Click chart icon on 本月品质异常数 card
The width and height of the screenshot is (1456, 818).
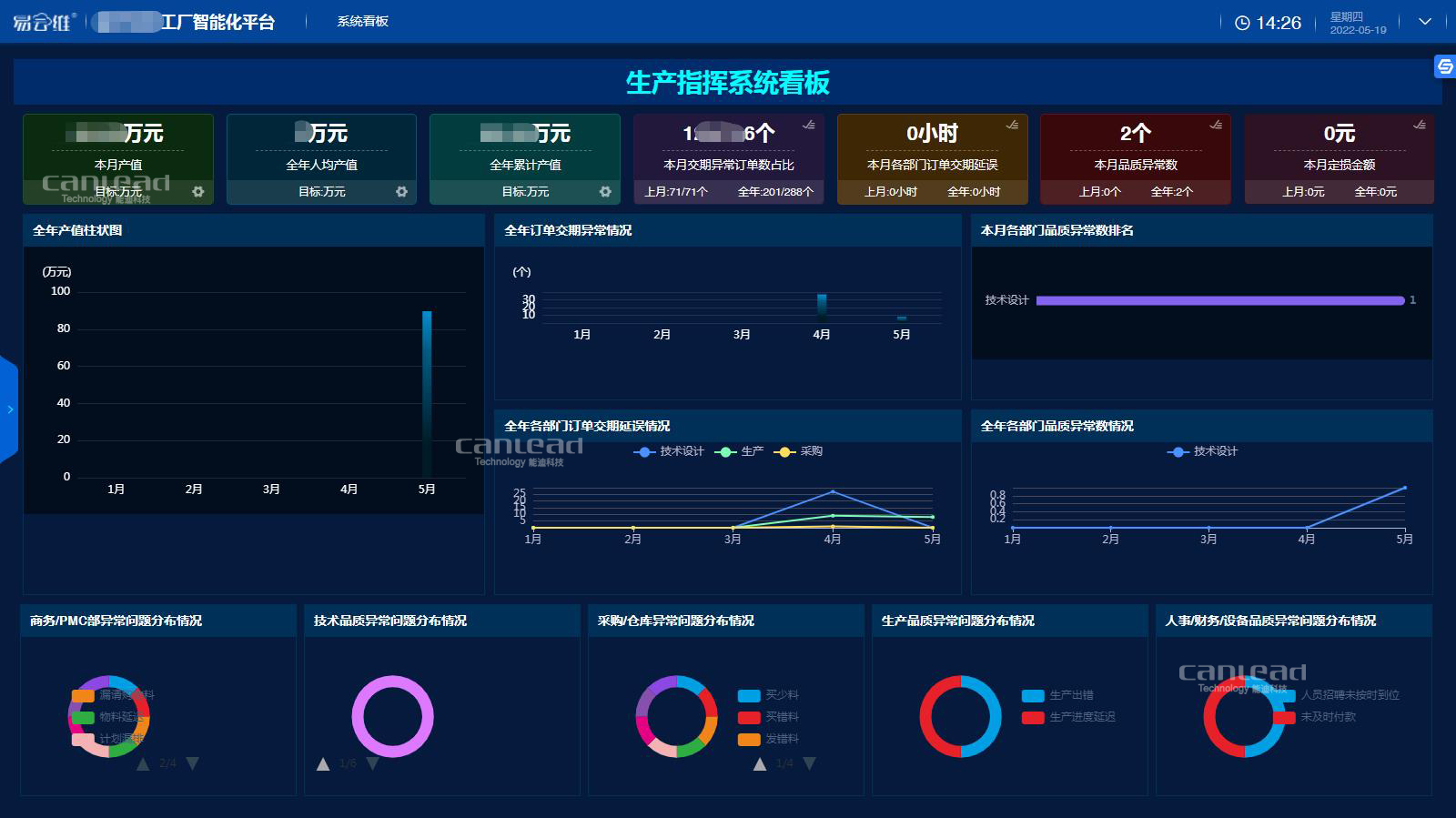(x=1216, y=125)
